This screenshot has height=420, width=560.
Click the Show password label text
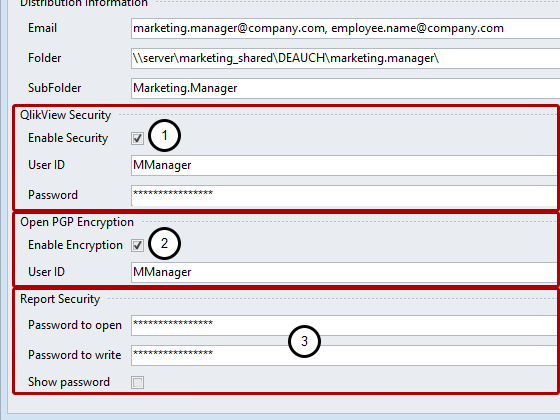[x=69, y=382]
